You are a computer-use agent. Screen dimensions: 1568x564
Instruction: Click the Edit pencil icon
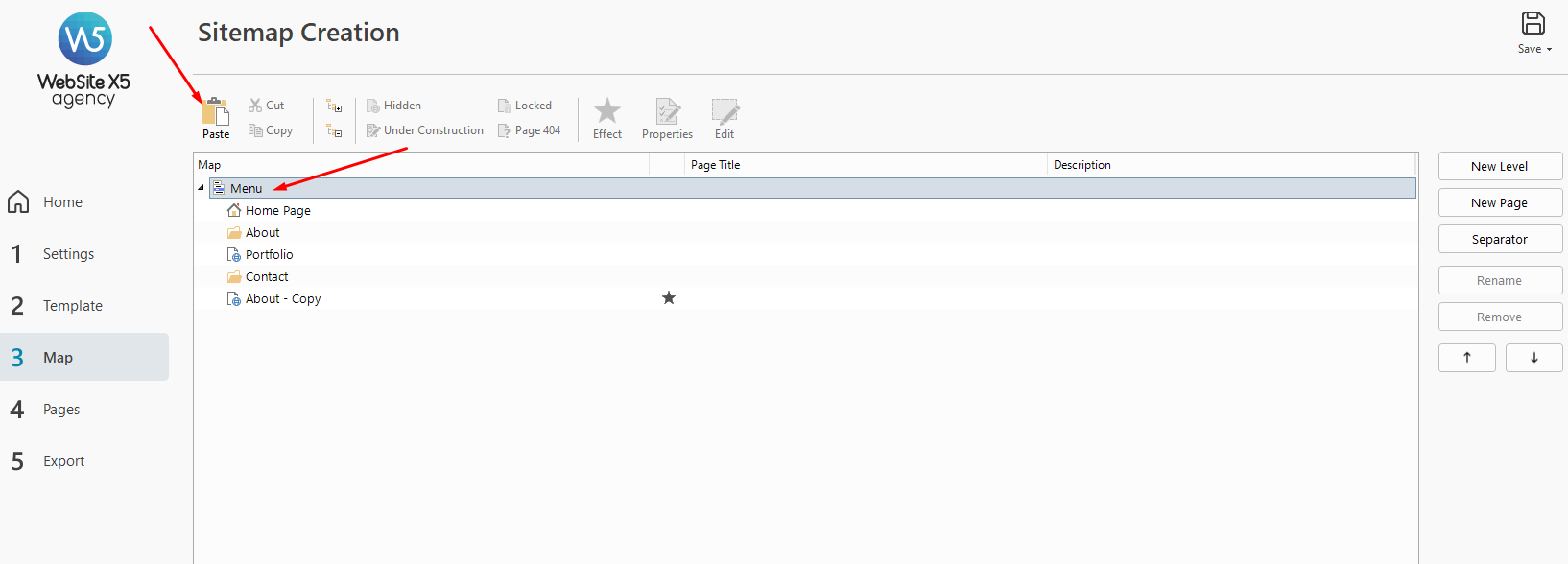pos(725,112)
